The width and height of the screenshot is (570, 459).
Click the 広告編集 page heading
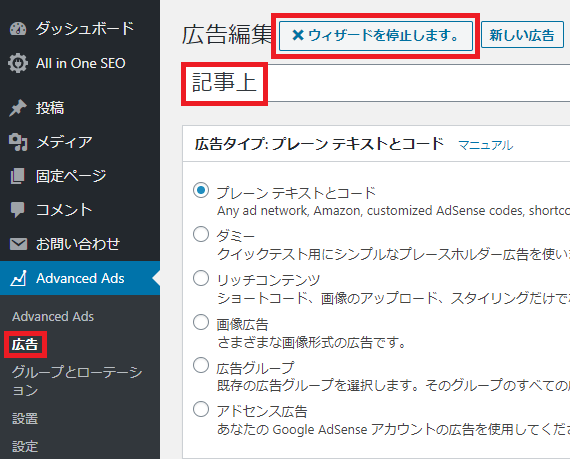[x=227, y=35]
